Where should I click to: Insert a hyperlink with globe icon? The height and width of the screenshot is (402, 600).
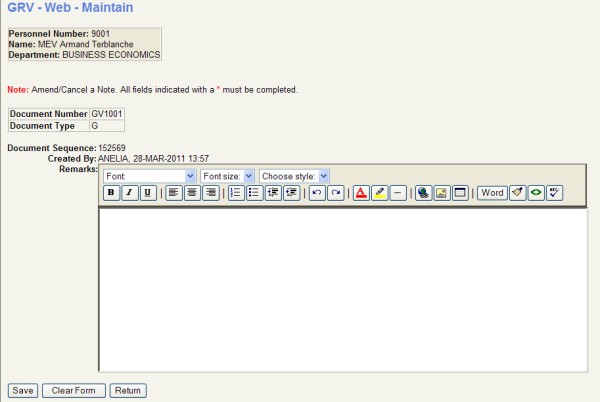(x=423, y=193)
